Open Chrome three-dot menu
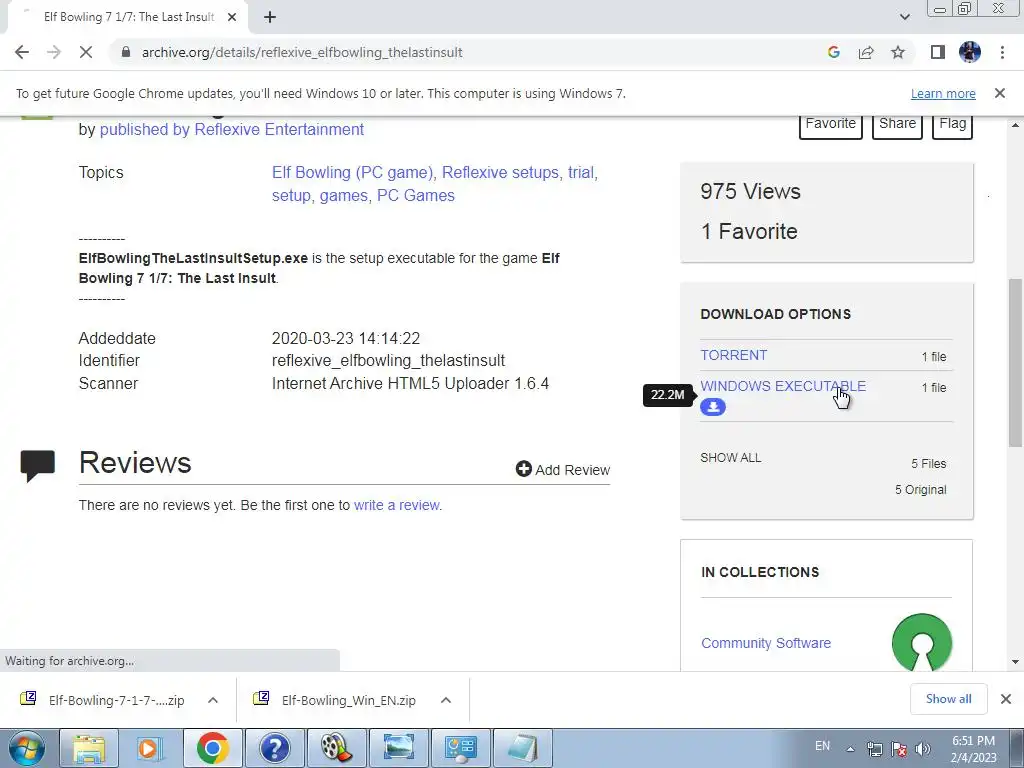 pyautogui.click(x=1002, y=52)
